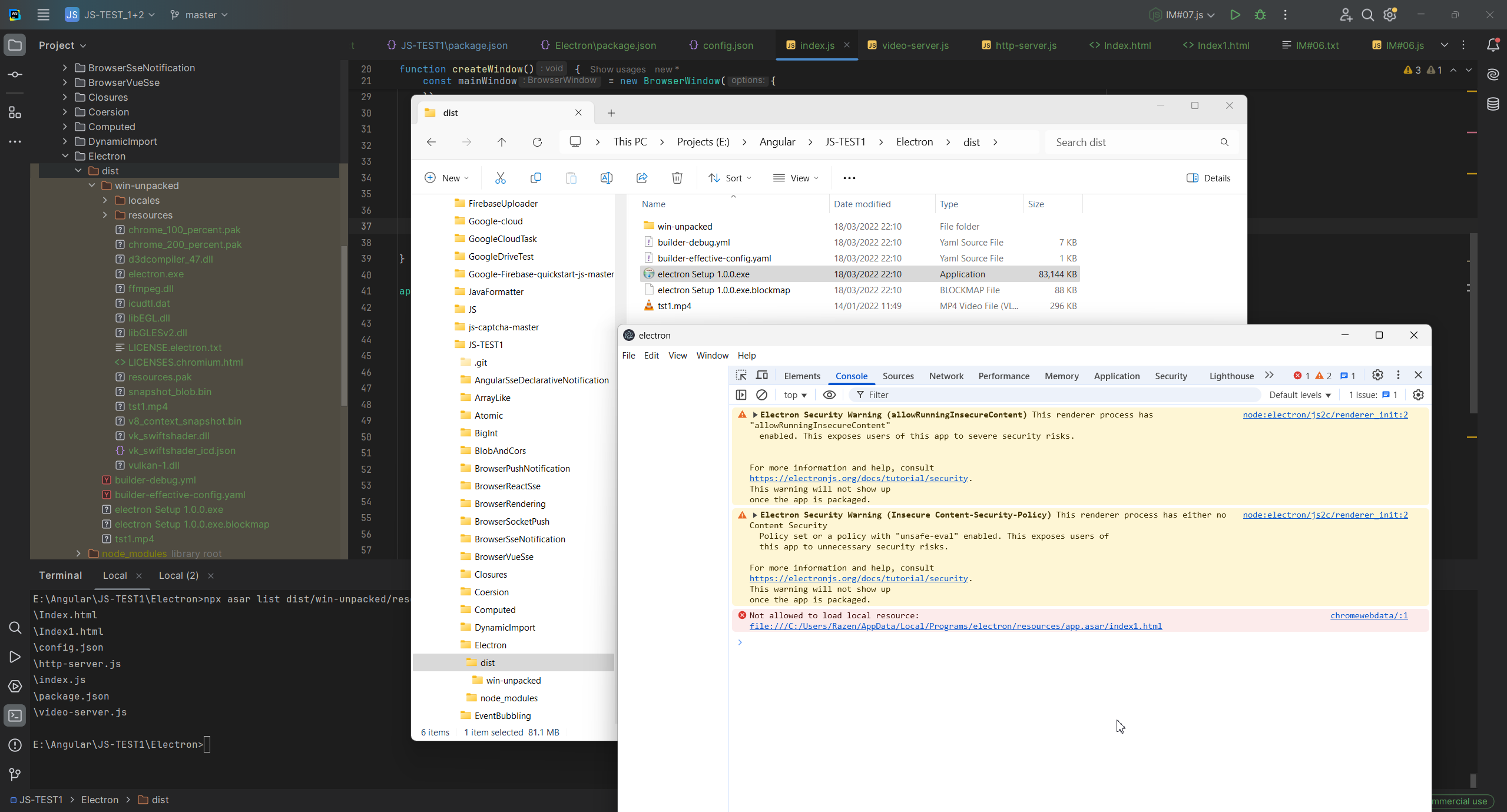Open the Default levels dropdown
The height and width of the screenshot is (812, 1507).
click(1300, 395)
